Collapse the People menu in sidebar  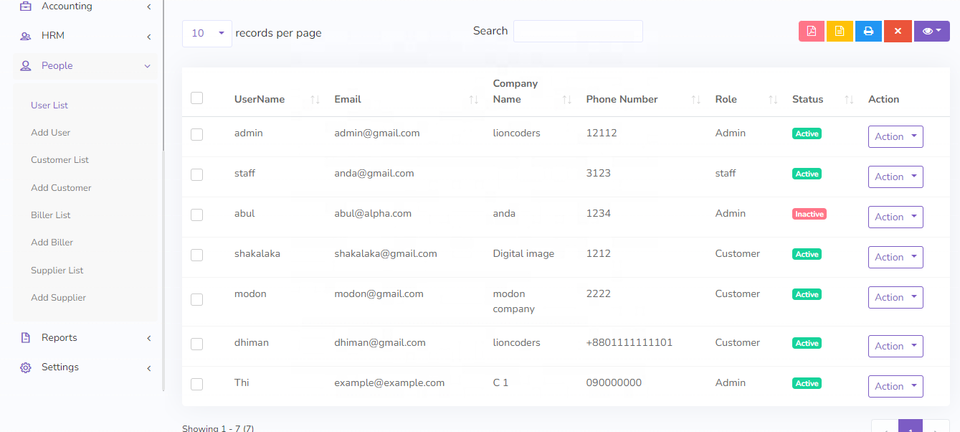coord(148,66)
